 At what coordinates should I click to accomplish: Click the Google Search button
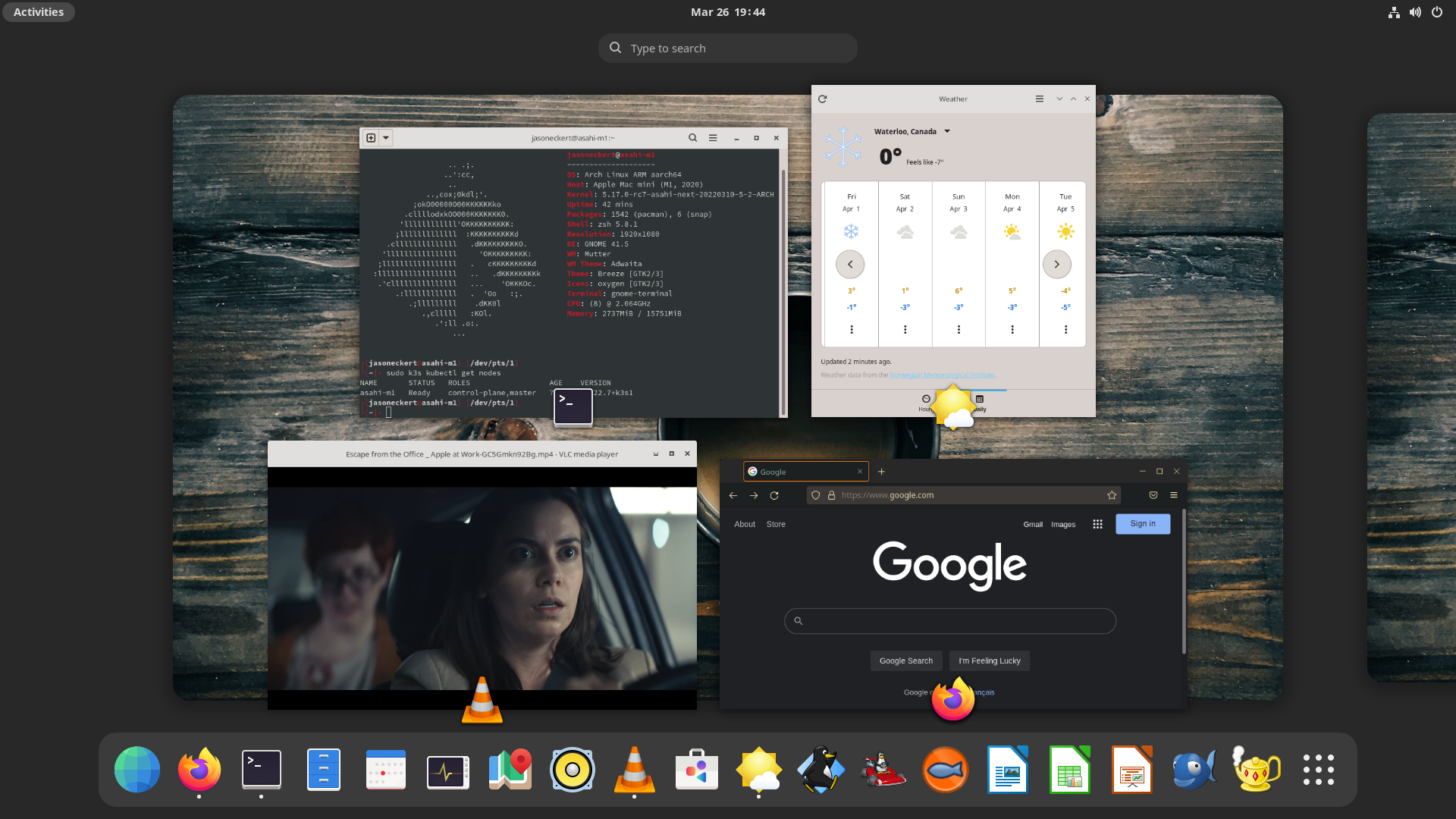click(x=906, y=661)
